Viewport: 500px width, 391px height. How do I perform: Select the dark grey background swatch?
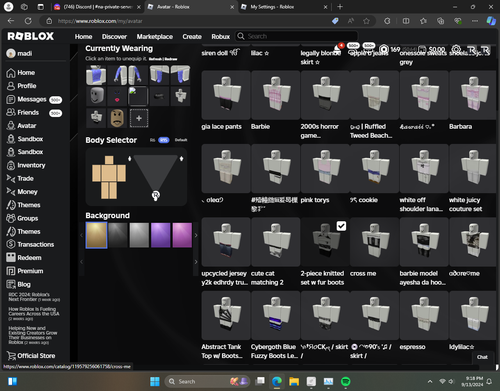tap(118, 235)
